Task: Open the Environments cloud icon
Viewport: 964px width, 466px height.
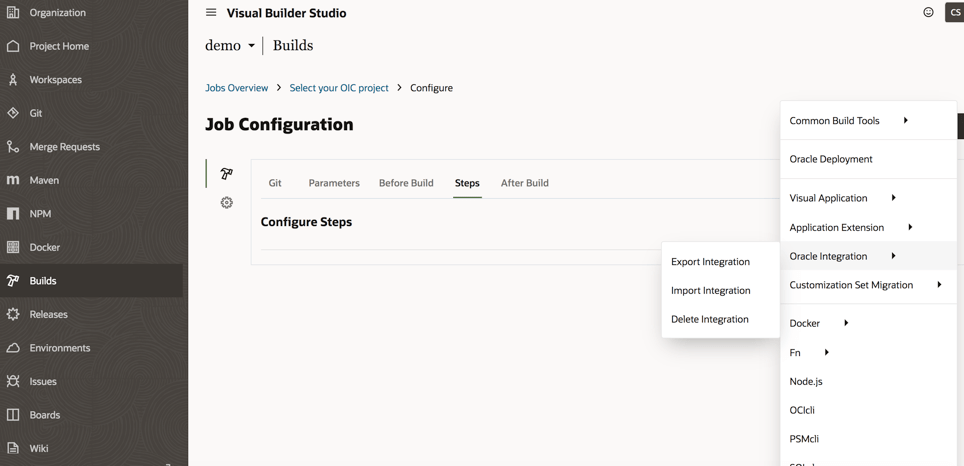Action: [13, 348]
